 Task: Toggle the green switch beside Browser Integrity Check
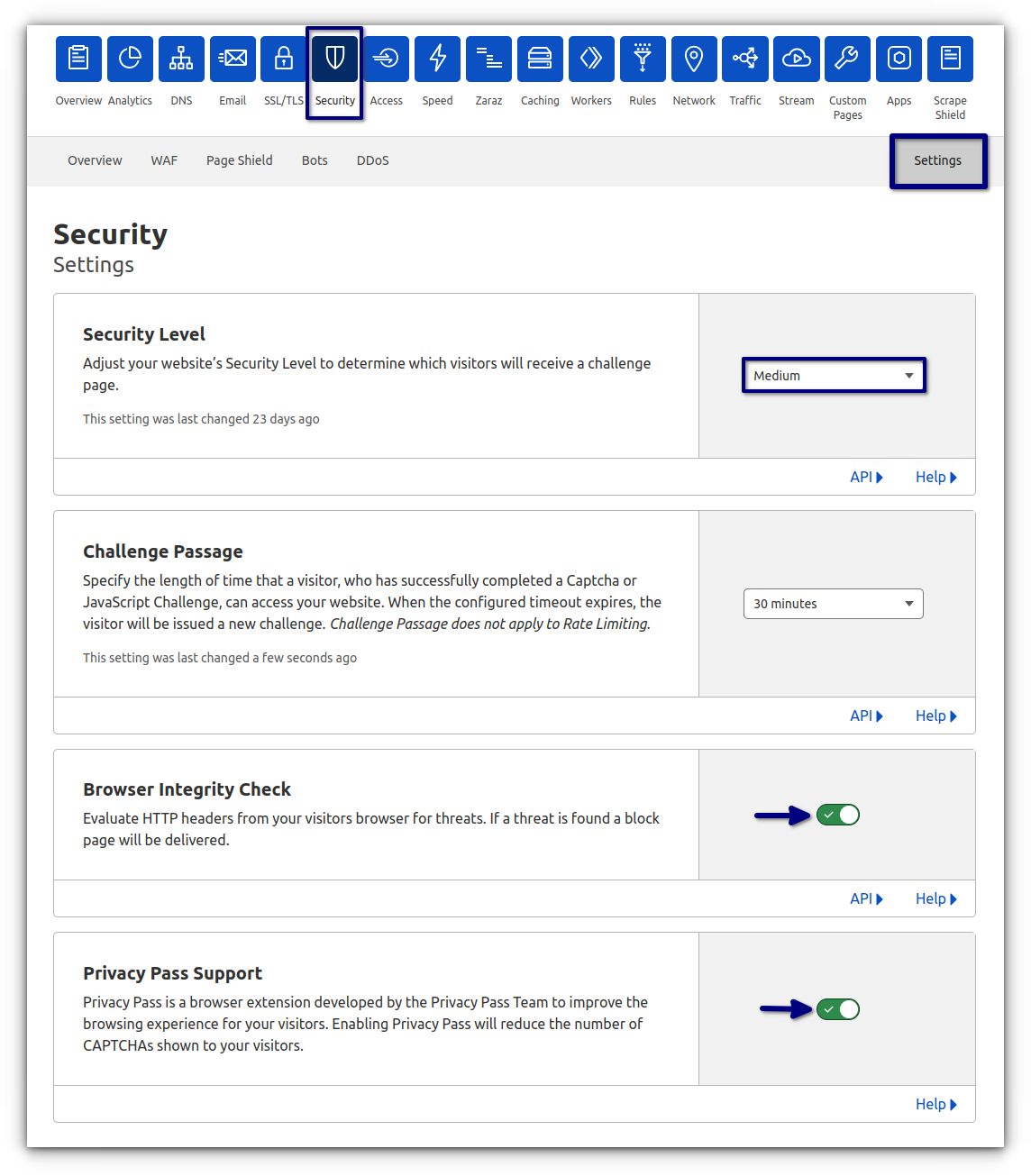point(838,815)
